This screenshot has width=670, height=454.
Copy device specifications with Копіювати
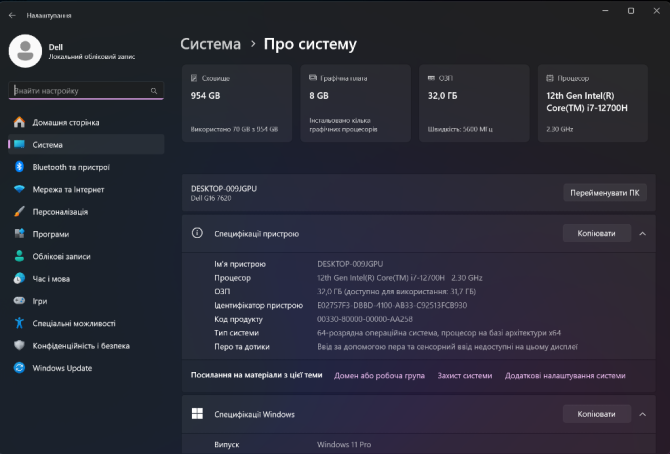(597, 233)
